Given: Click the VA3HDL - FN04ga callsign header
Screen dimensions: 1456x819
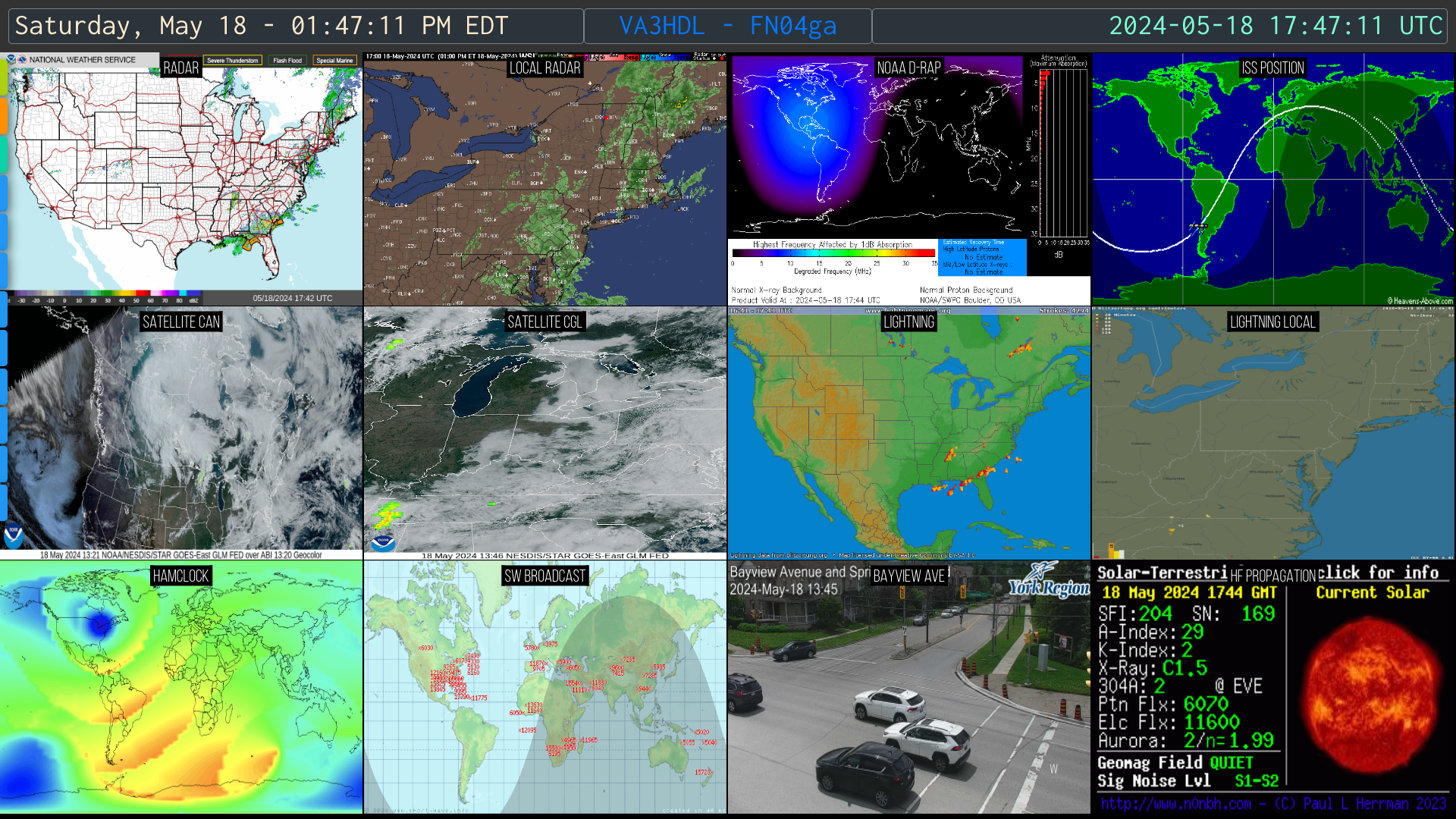Looking at the screenshot, I should click(x=727, y=26).
